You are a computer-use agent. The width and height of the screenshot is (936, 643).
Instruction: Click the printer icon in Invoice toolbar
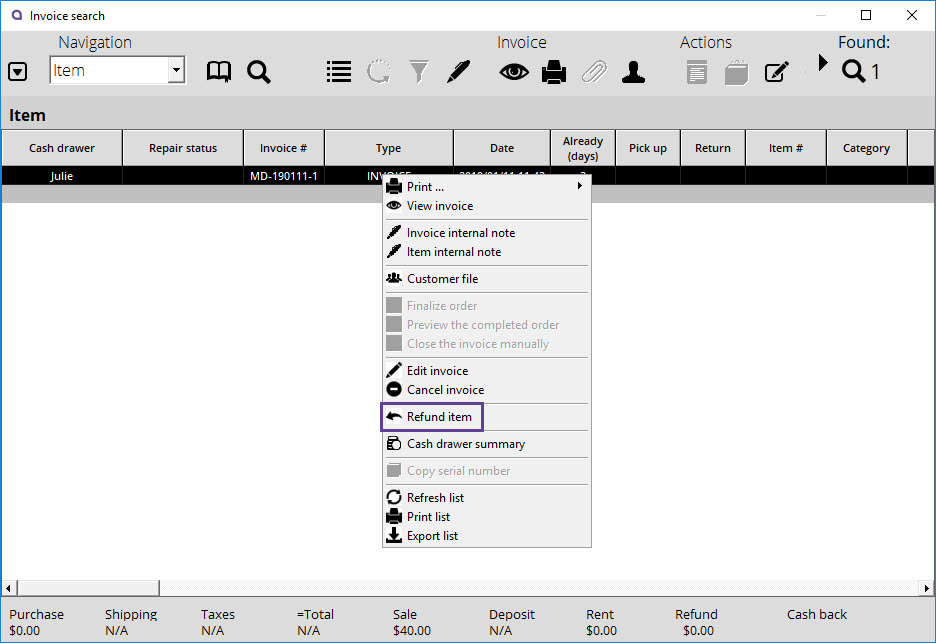[x=554, y=71]
